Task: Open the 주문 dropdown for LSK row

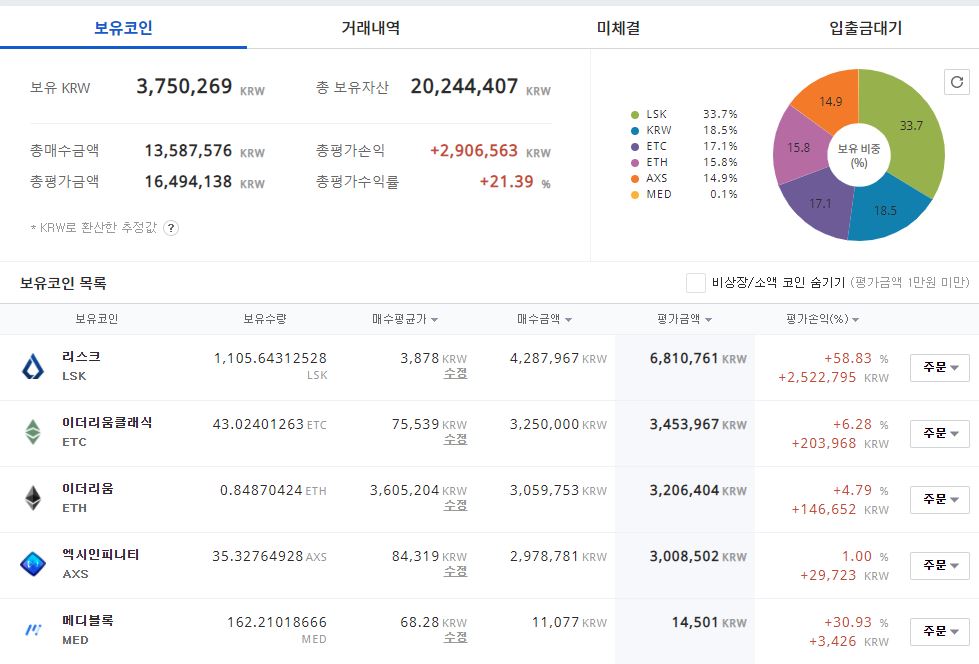Action: point(940,367)
